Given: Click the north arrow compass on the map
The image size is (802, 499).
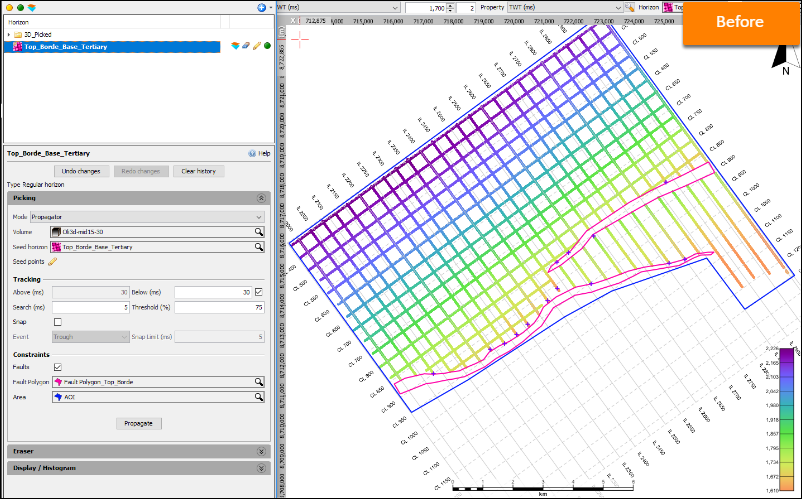Looking at the screenshot, I should coord(785,60).
